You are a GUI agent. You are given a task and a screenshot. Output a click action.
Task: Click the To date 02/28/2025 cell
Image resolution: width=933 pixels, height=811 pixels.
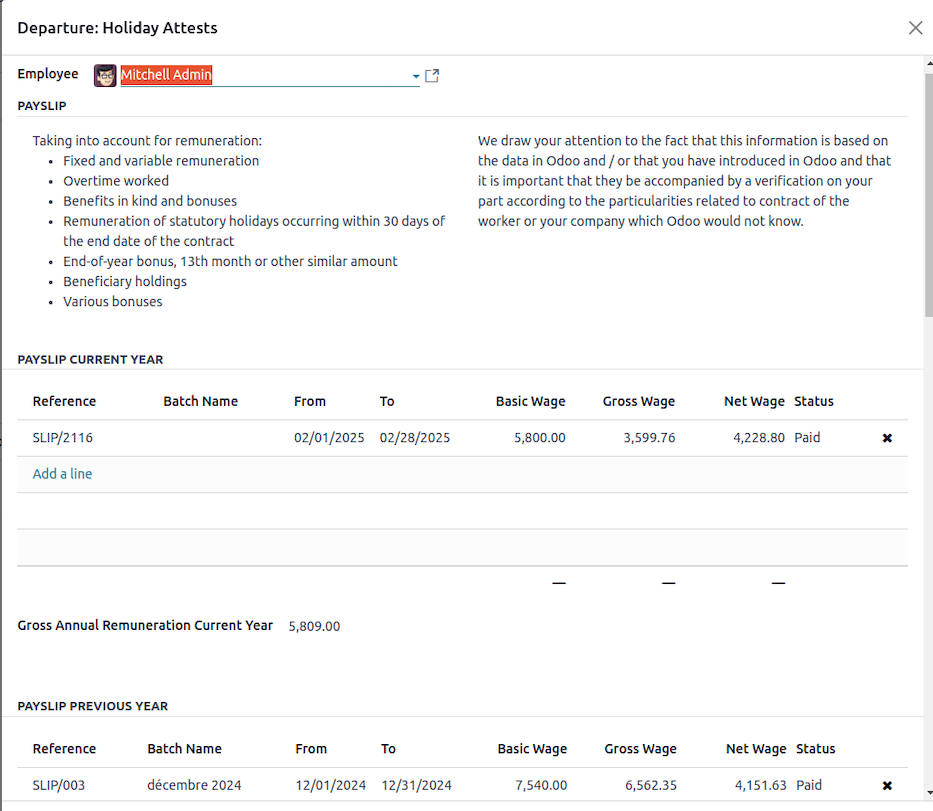coord(414,437)
